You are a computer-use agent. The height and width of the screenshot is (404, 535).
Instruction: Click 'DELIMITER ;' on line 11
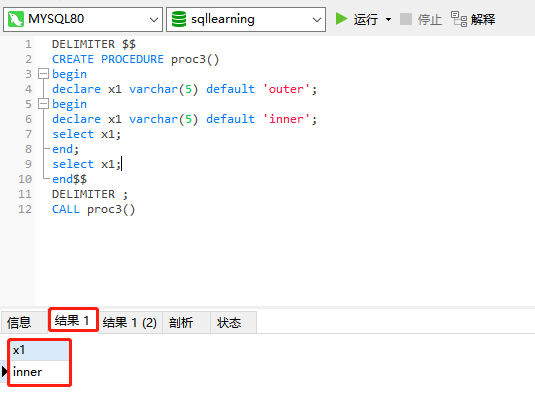click(x=90, y=194)
